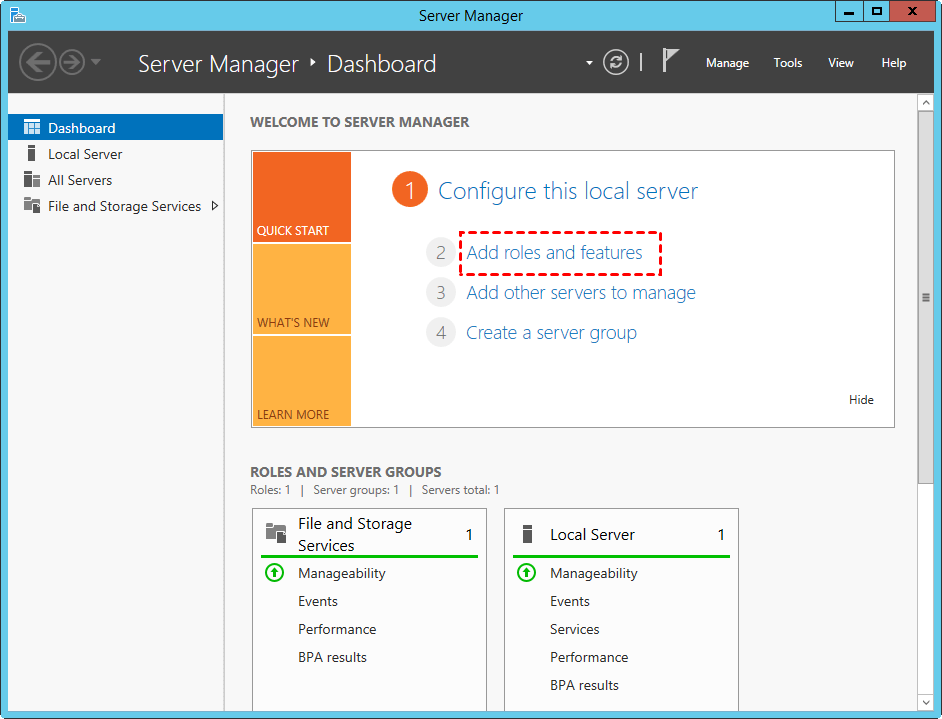Click the Local Server sidebar icon
This screenshot has width=942, height=719.
click(32, 154)
